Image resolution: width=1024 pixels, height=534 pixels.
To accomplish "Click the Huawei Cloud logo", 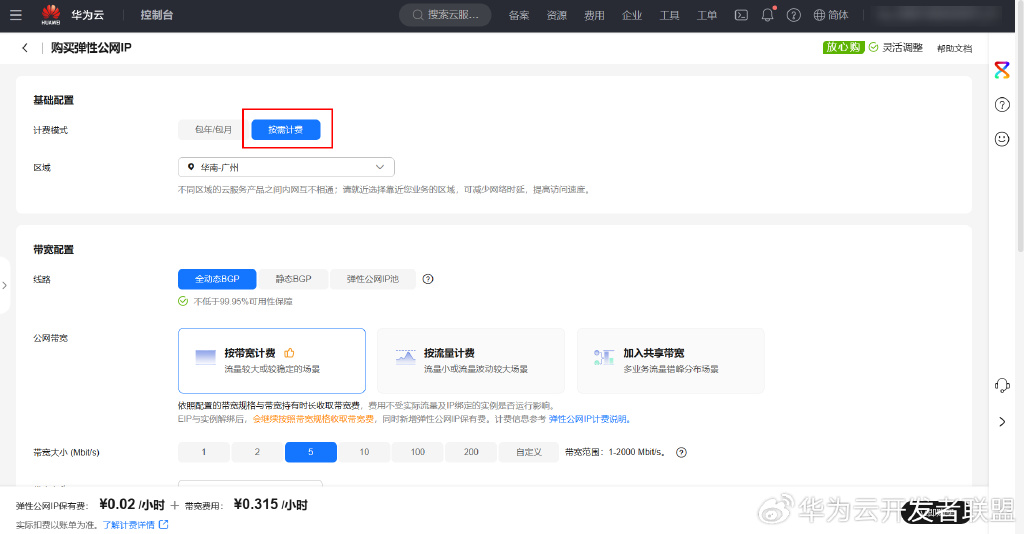I will pyautogui.click(x=51, y=14).
